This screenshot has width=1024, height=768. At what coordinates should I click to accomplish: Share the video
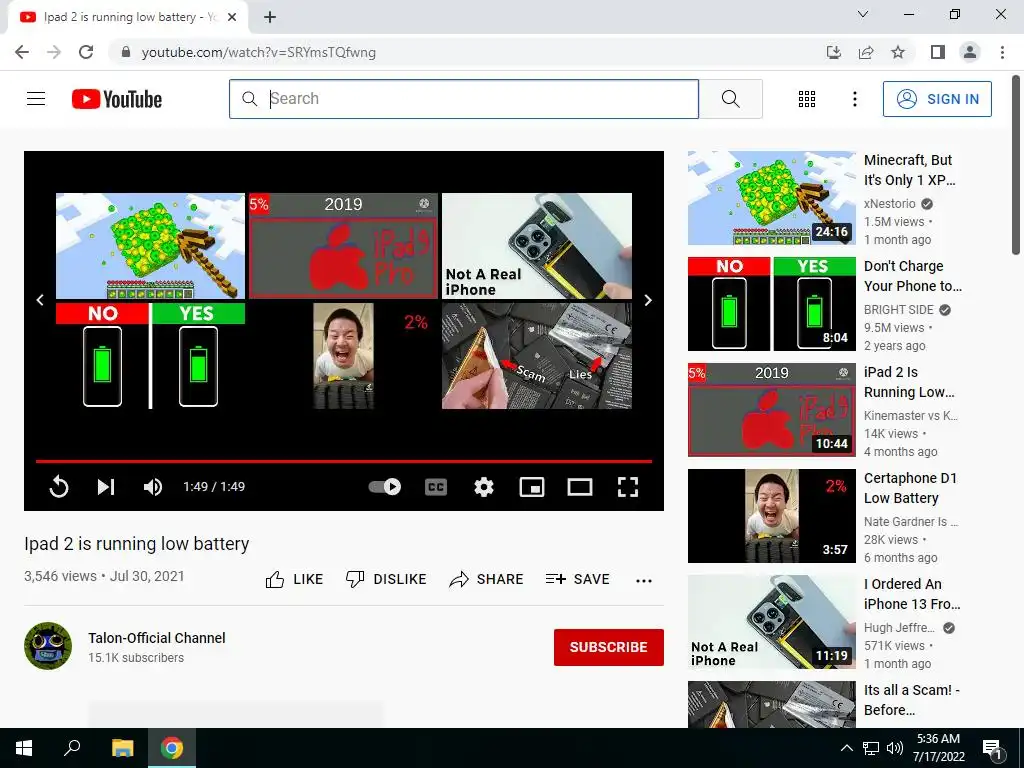[x=487, y=579]
